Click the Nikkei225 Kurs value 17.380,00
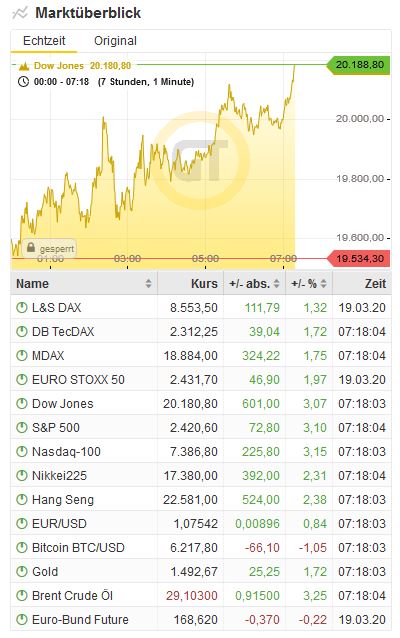This screenshot has height=638, width=400. pyautogui.click(x=190, y=476)
